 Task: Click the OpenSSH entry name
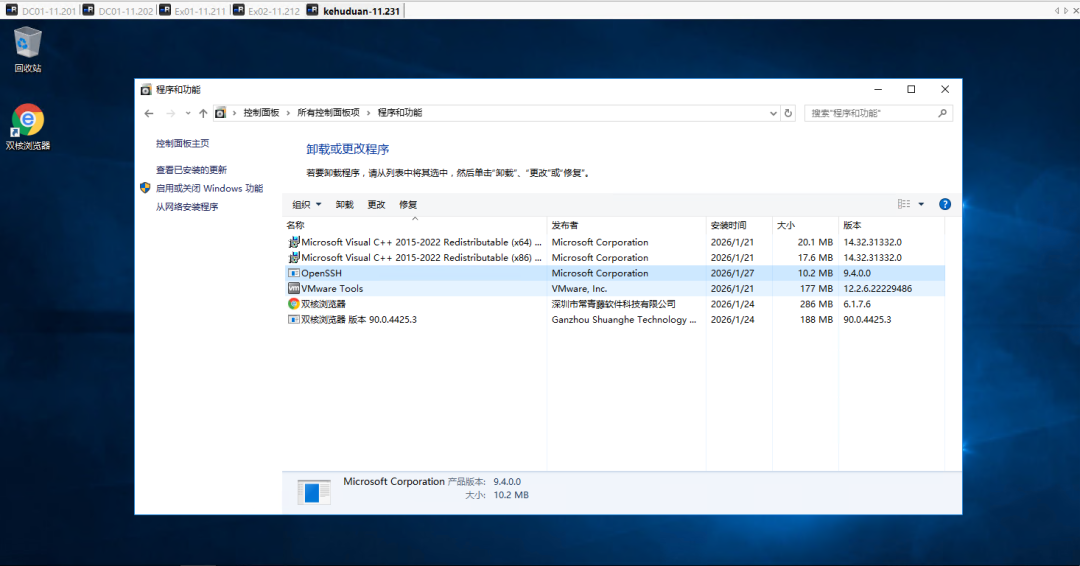click(321, 273)
